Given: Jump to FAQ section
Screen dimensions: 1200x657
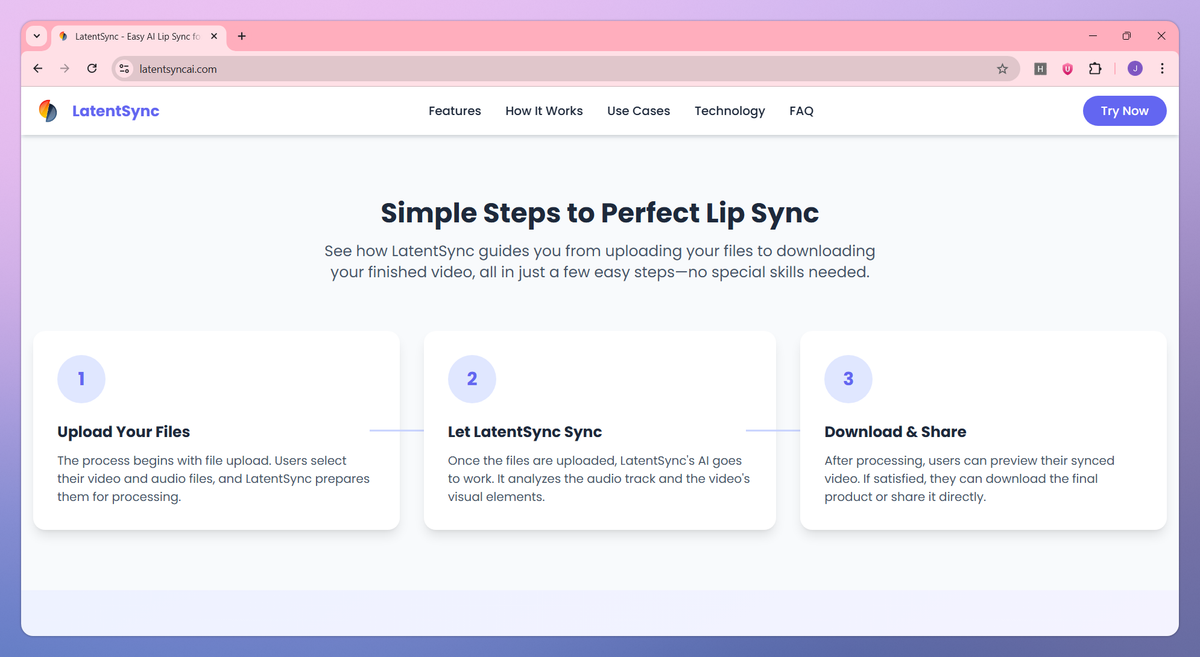Looking at the screenshot, I should click(x=801, y=111).
